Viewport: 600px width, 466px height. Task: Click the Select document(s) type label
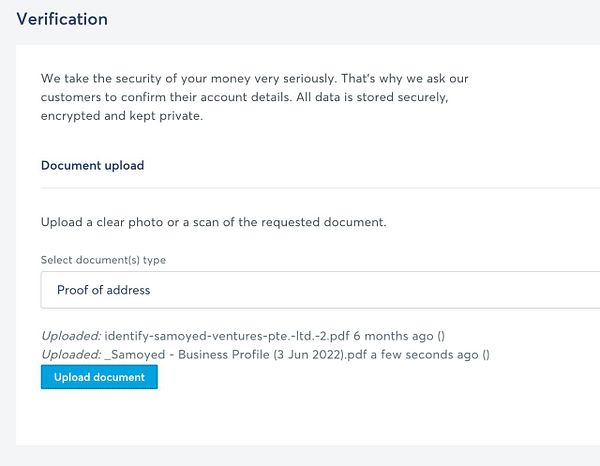103,260
